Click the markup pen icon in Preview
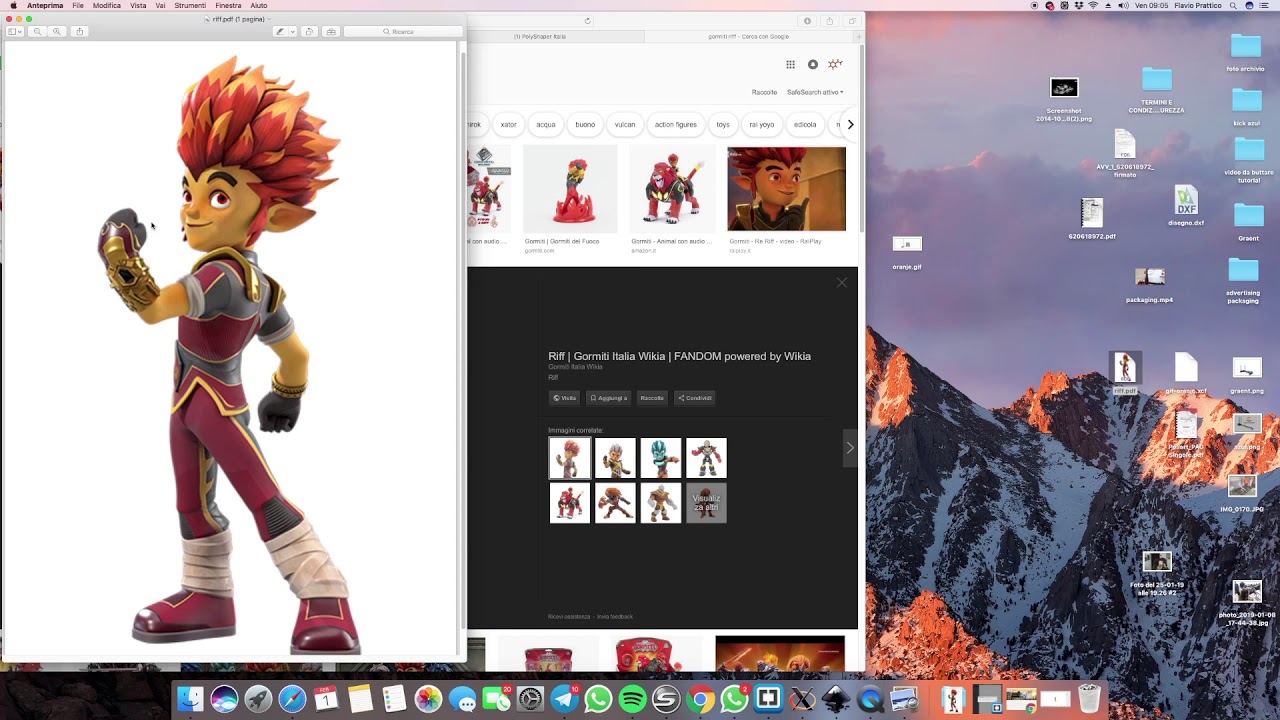This screenshot has width=1280, height=720. [280, 32]
